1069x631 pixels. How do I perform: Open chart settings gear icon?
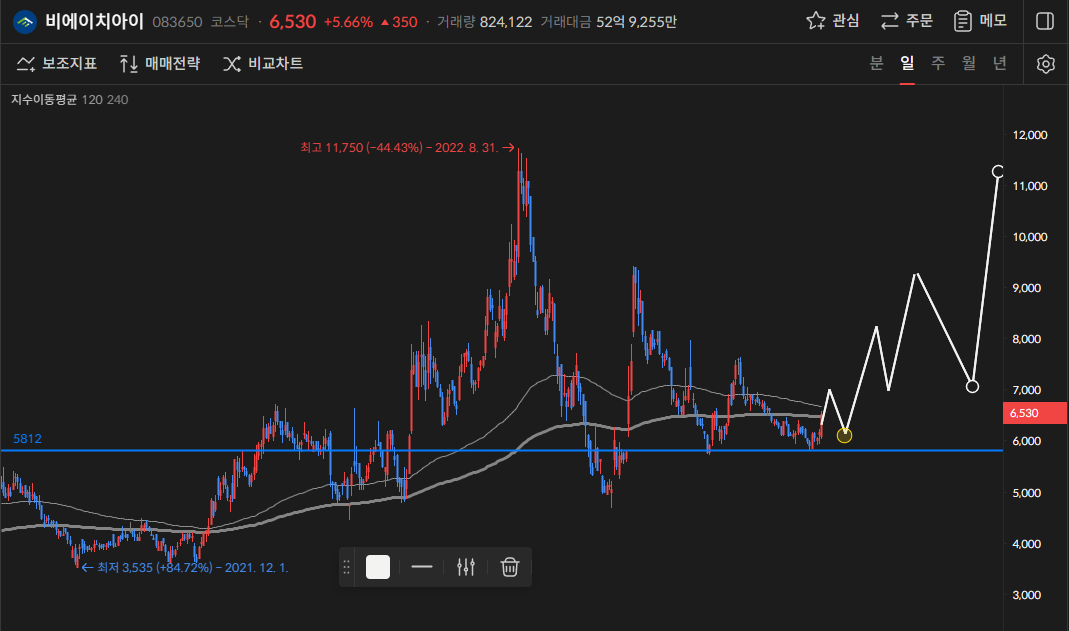tap(1045, 64)
